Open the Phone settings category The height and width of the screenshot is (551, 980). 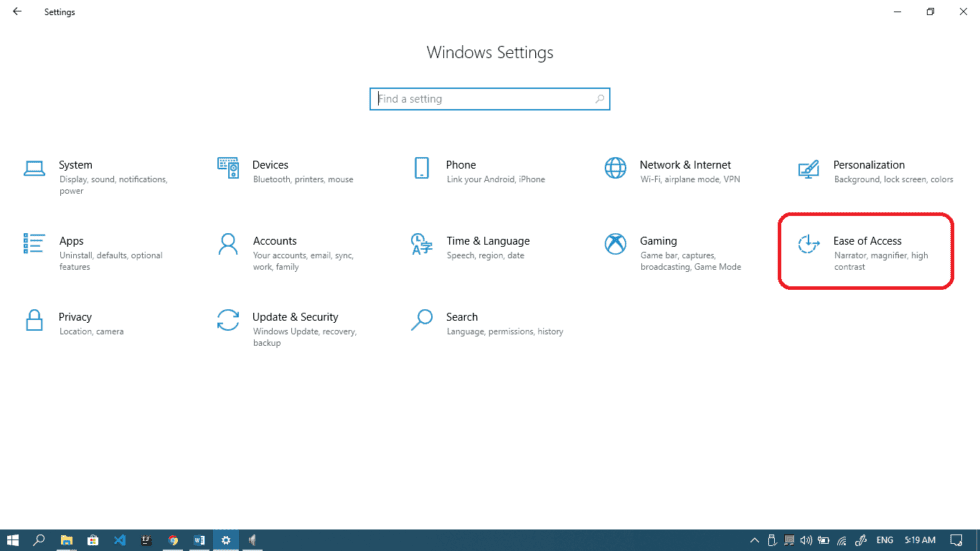[479, 172]
